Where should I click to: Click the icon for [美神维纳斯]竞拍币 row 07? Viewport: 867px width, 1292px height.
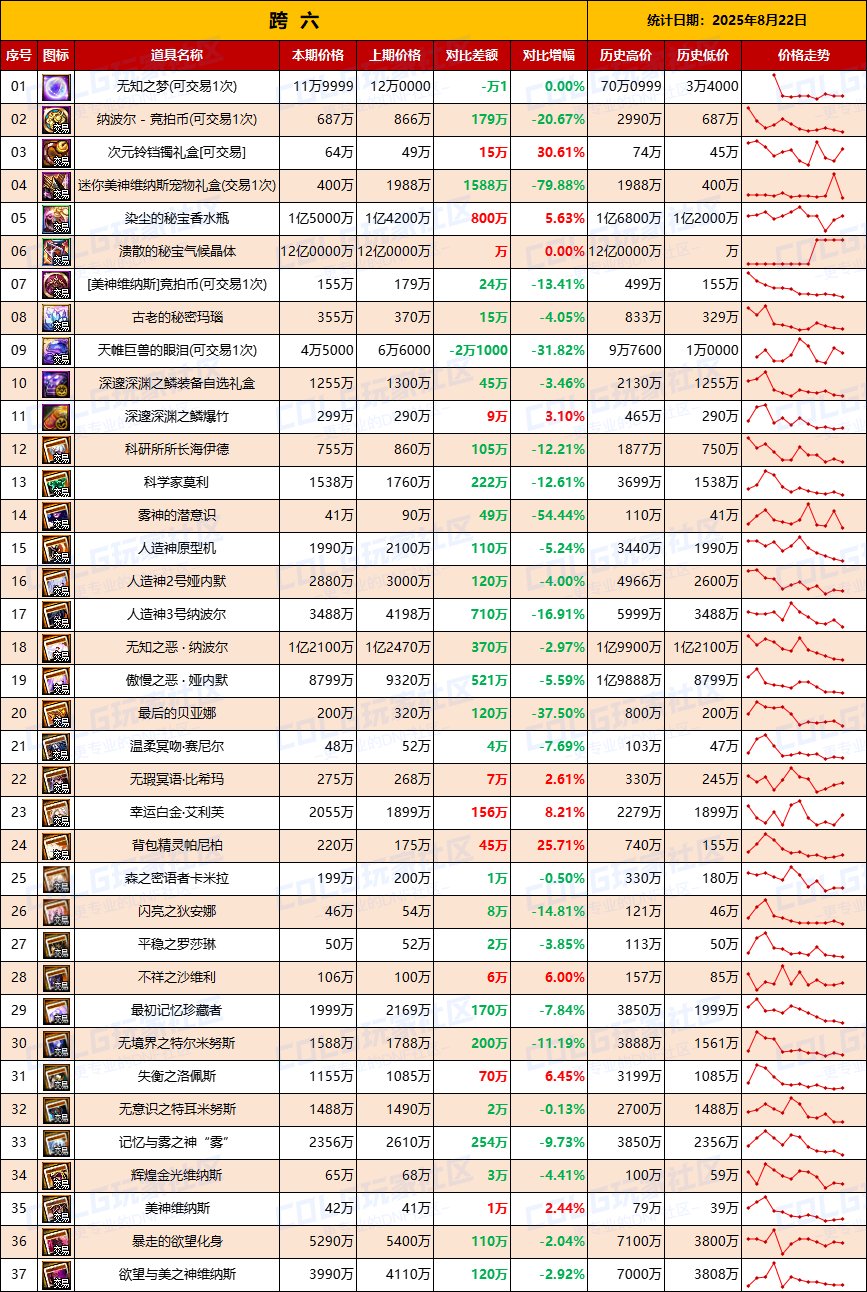[56, 285]
